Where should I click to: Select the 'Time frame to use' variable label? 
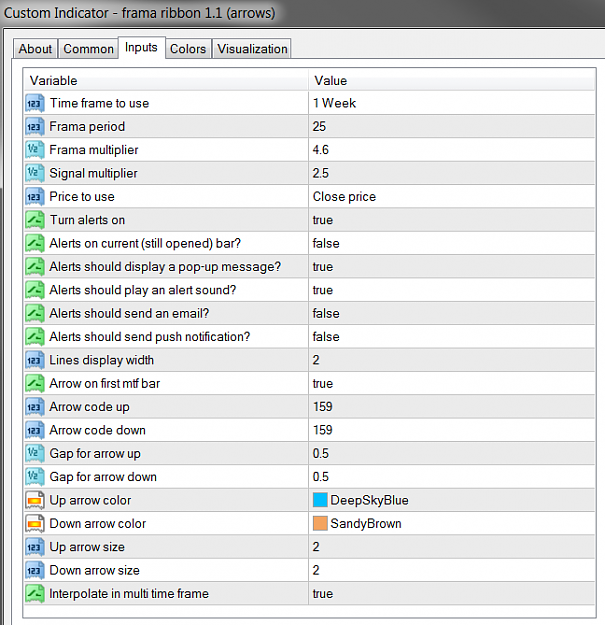click(99, 103)
